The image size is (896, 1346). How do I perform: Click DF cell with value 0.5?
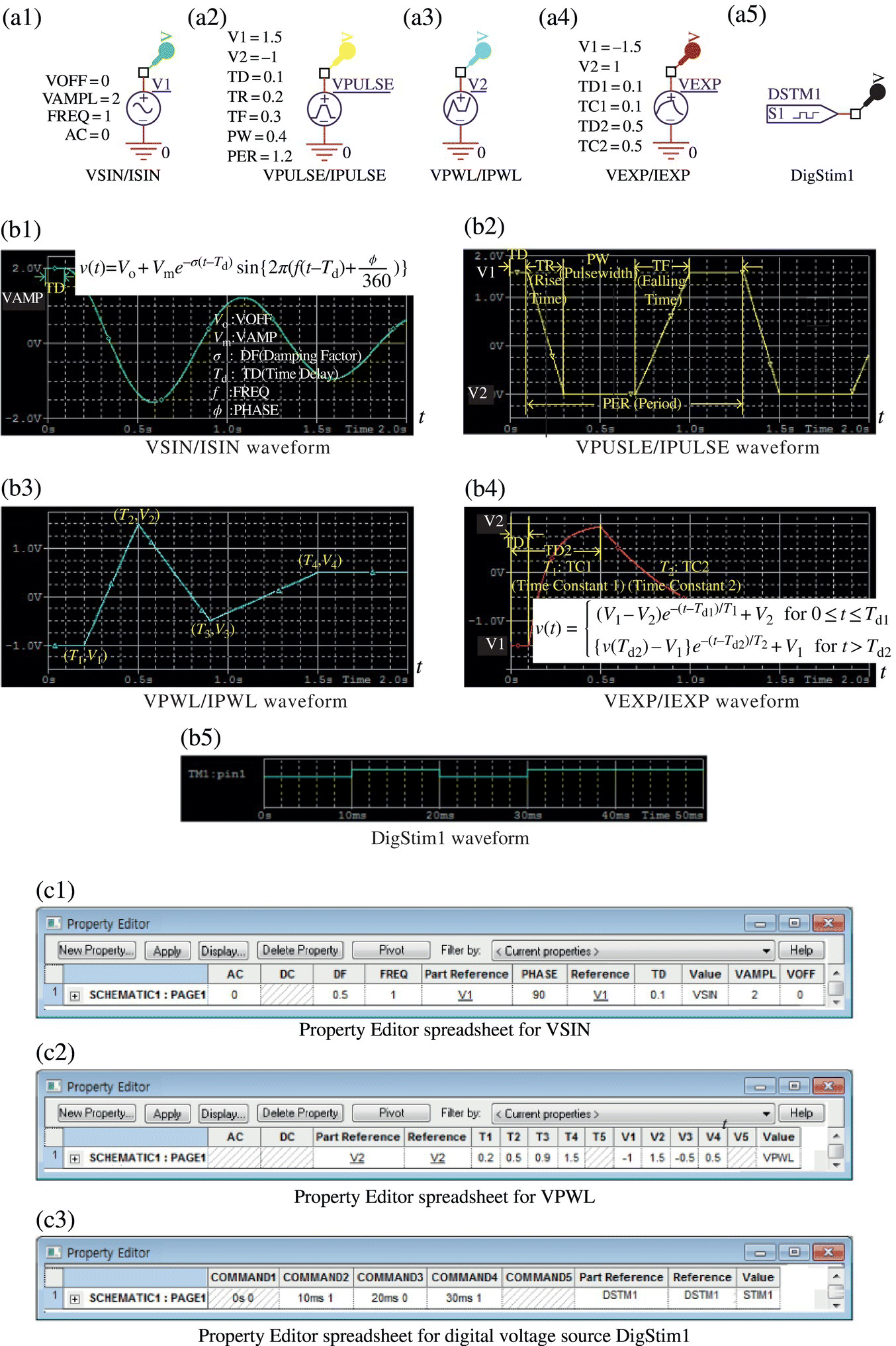pos(339,994)
